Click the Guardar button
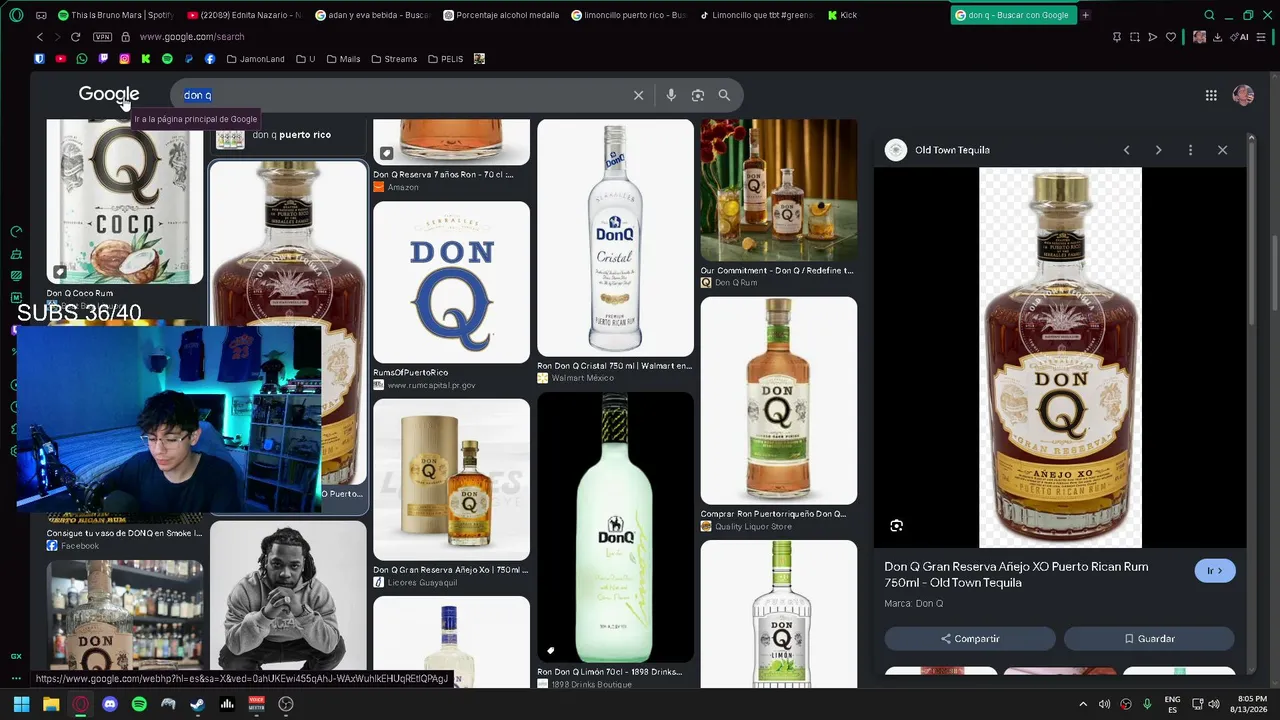This screenshot has width=1280, height=720. click(1149, 639)
